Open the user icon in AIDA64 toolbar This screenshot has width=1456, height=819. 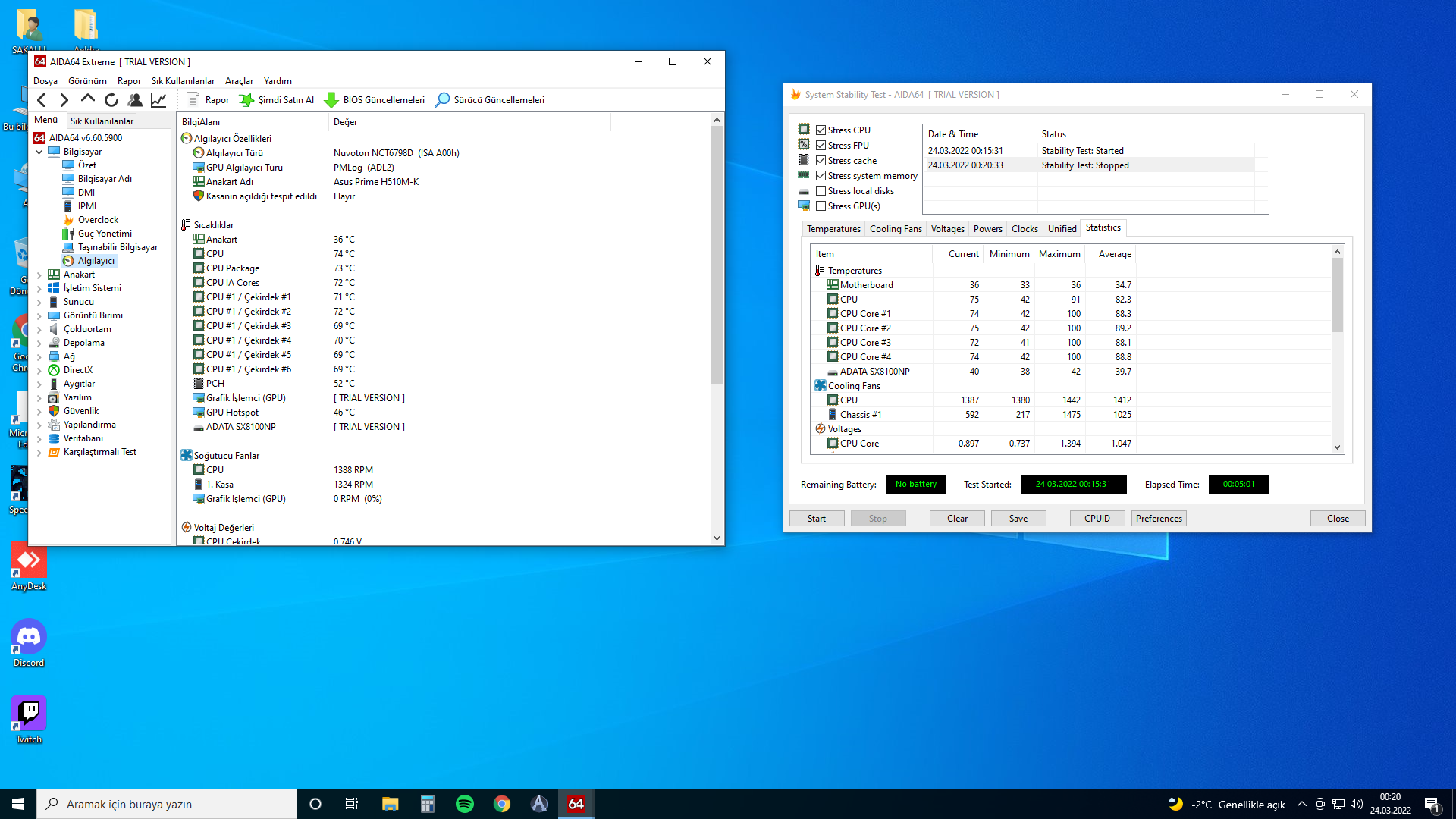pos(135,99)
